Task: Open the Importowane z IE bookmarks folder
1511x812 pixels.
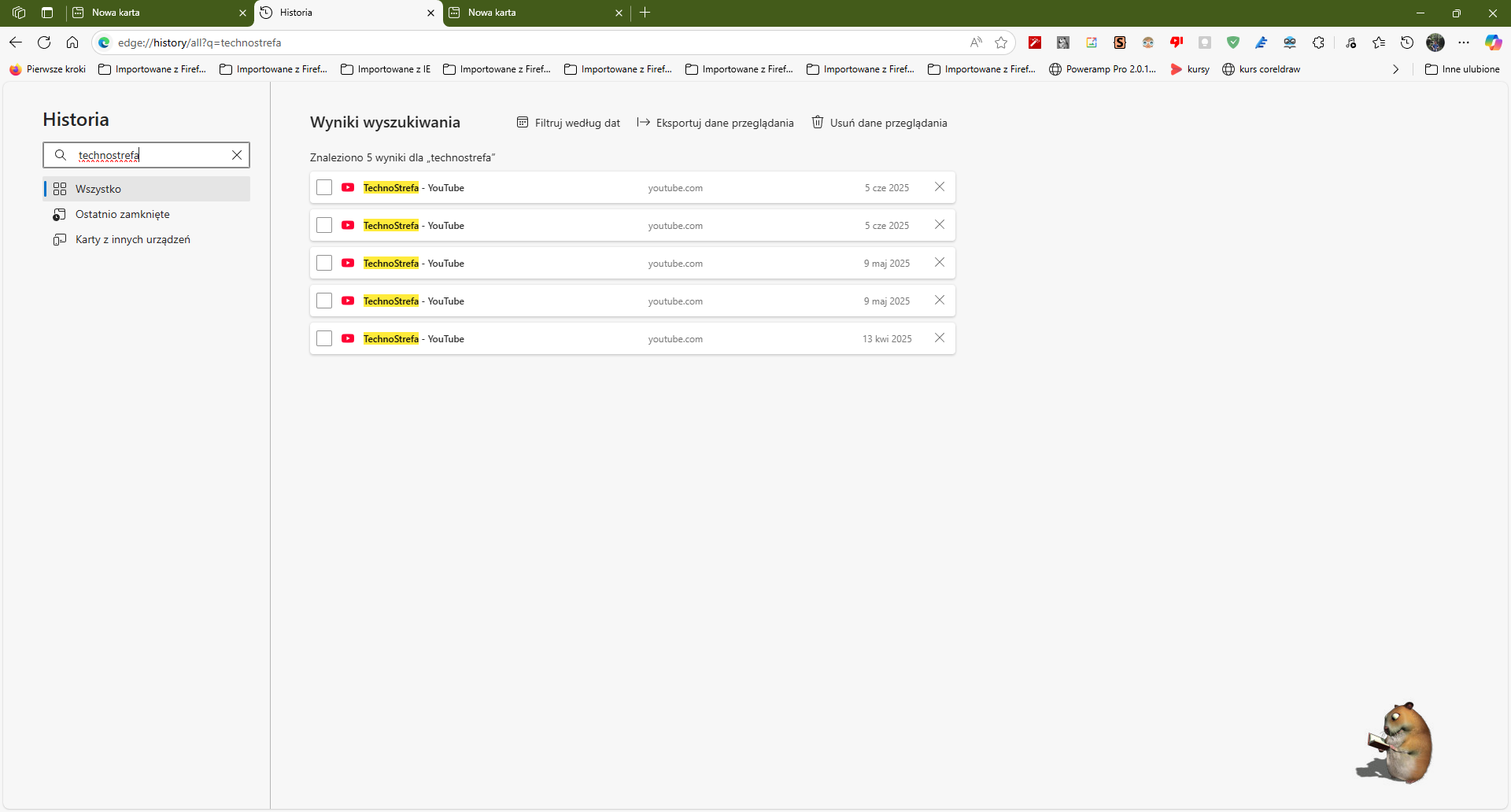Action: tap(386, 69)
